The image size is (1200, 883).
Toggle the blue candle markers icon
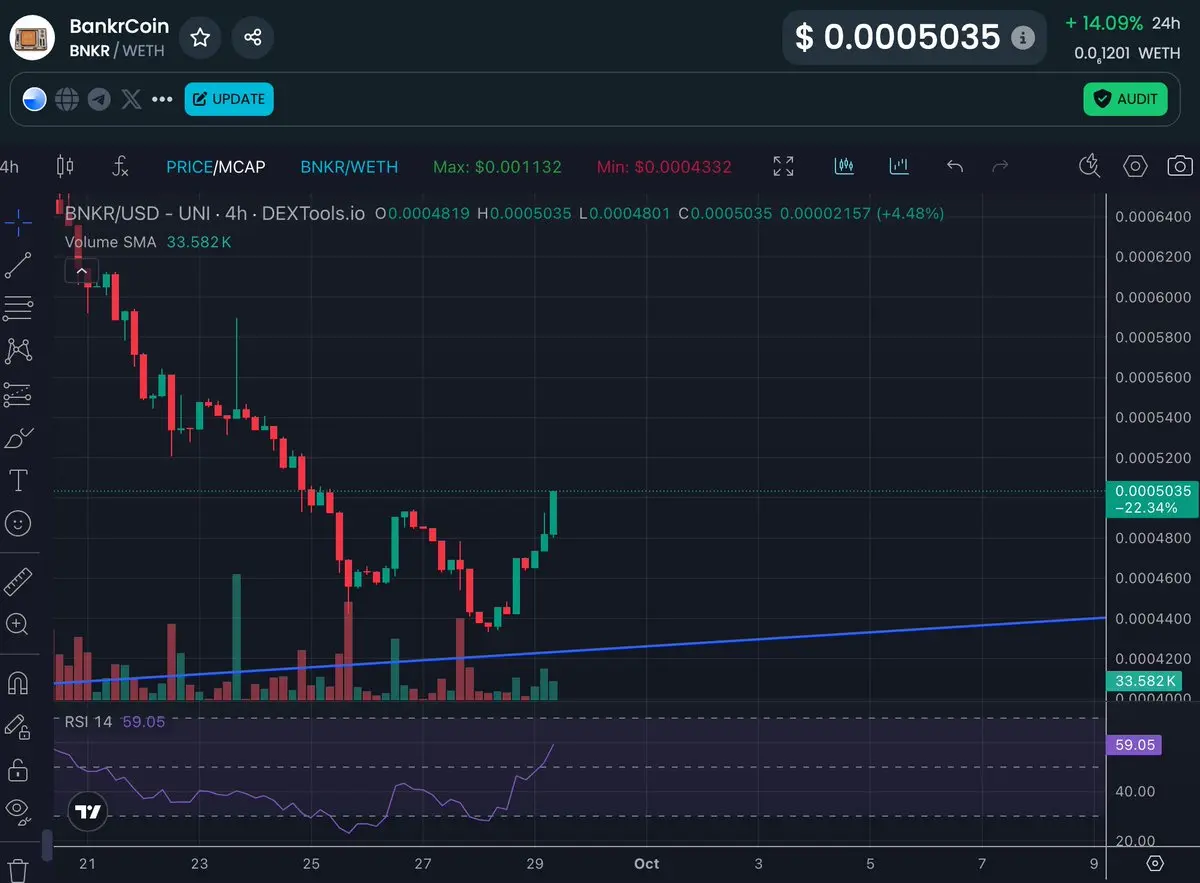[x=844, y=166]
